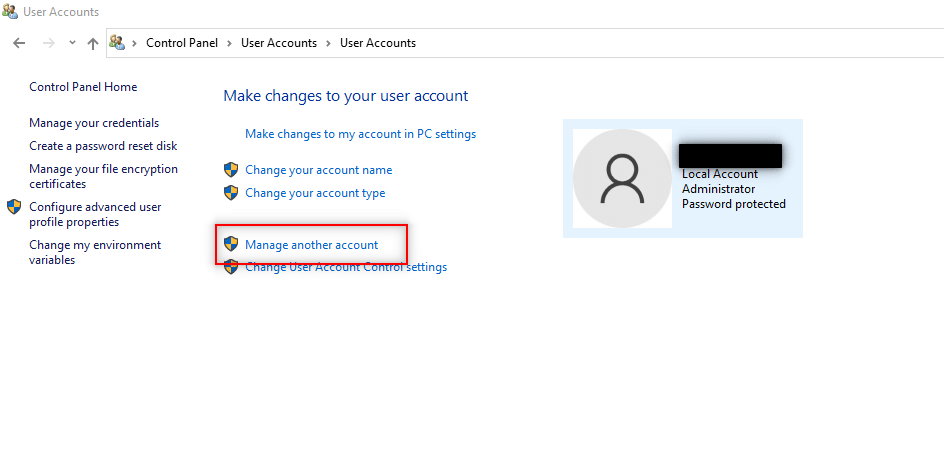Open the recent locations chevron dropdown
Viewport: 944px width, 465px height.
[72, 43]
